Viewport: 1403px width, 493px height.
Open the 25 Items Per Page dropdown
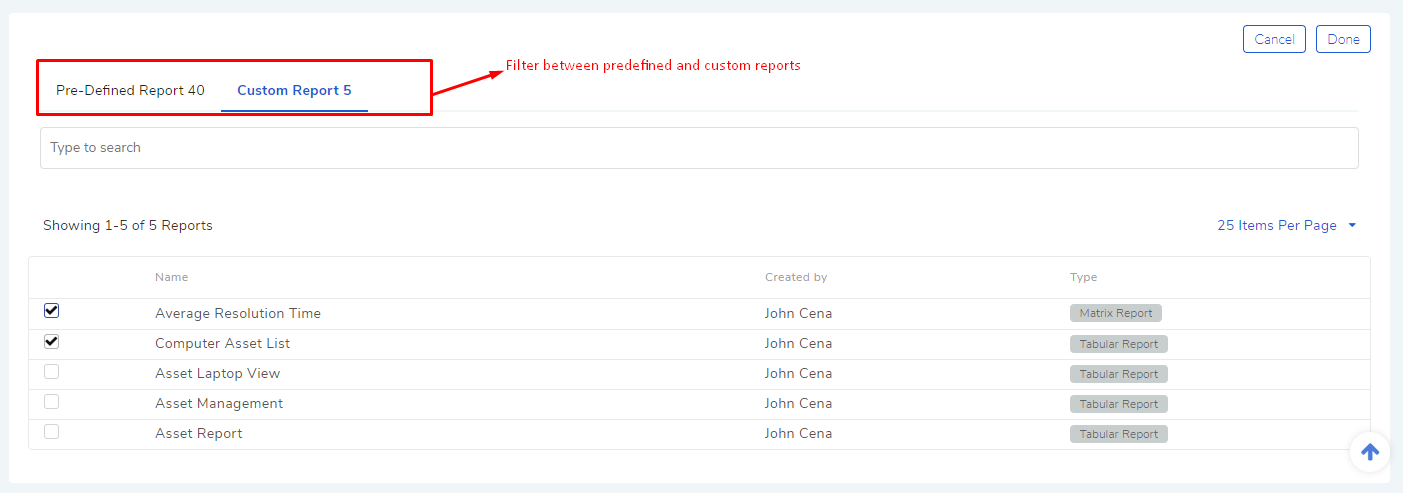click(1287, 226)
